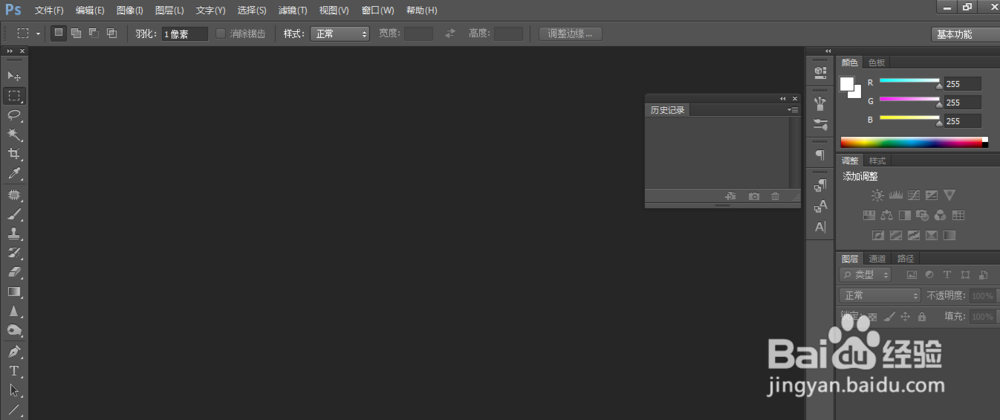The width and height of the screenshot is (1000, 420).
Task: Add a Levels adjustment
Action: coord(895,195)
